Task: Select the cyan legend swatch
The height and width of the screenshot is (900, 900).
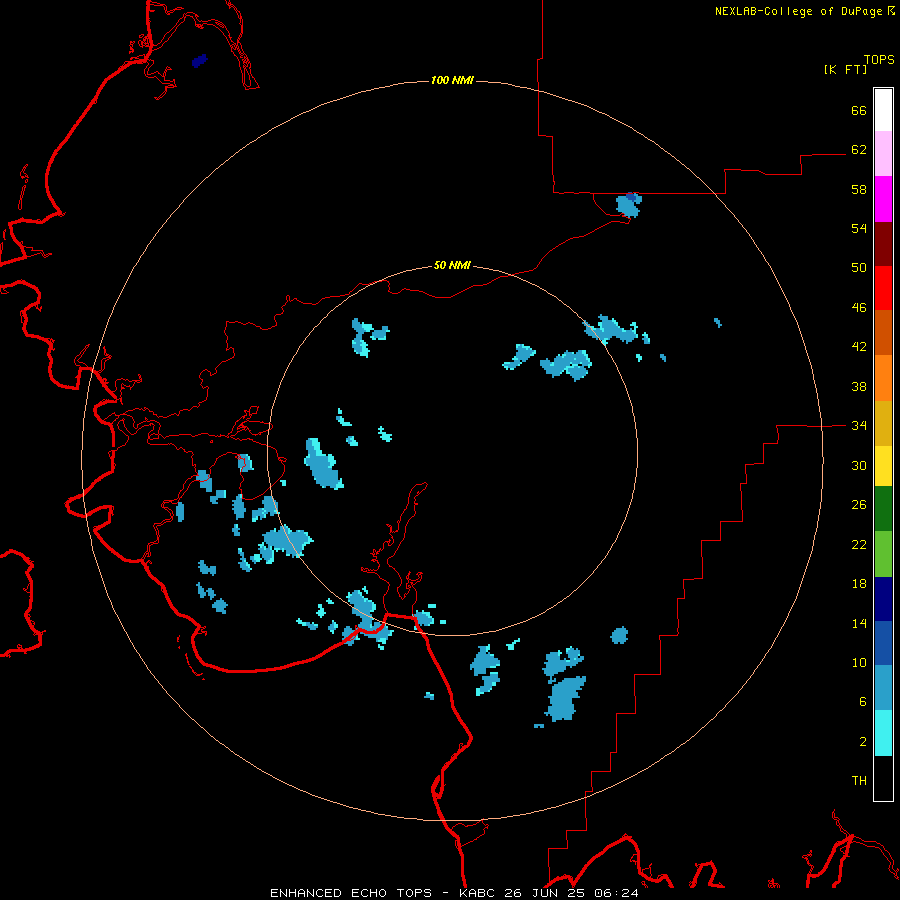Action: (883, 733)
